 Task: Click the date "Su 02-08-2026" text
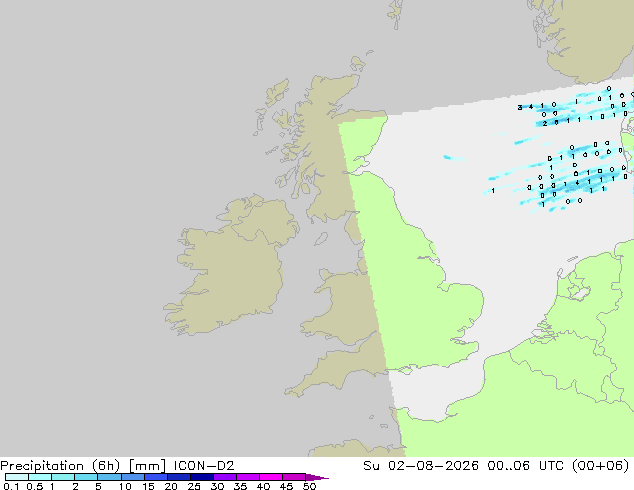421,466
